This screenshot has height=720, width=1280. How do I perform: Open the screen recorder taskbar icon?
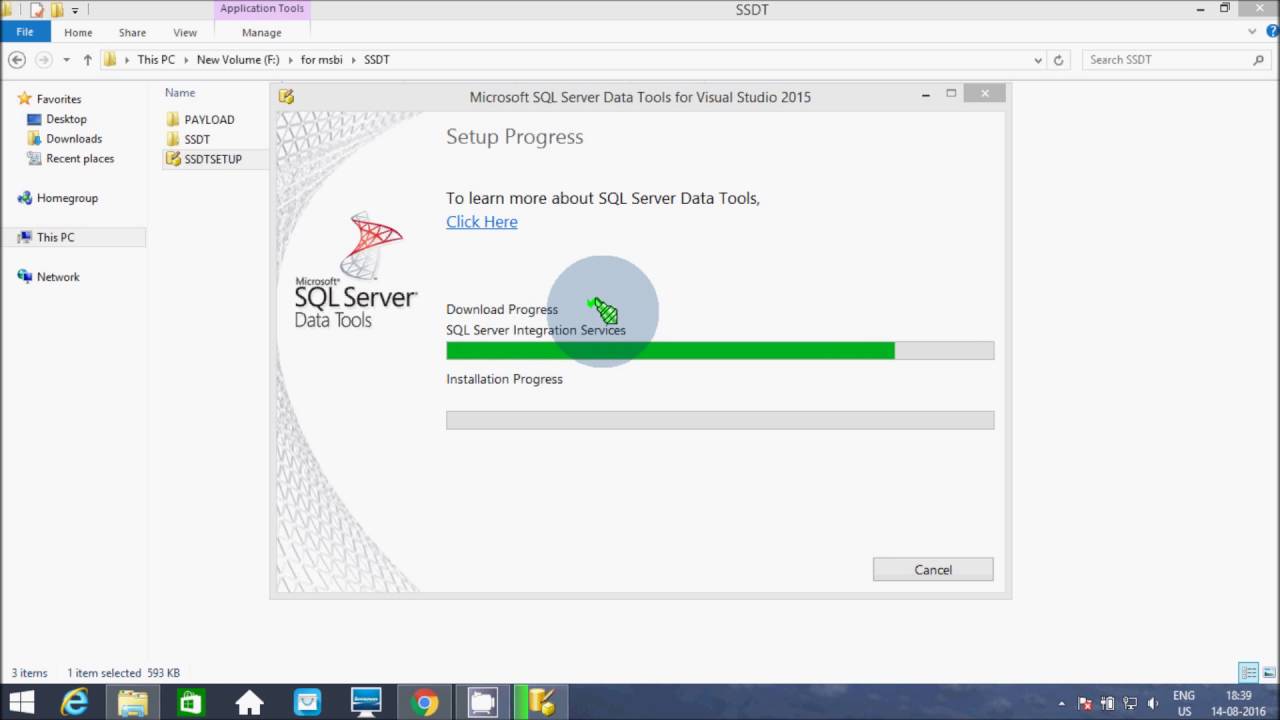[x=483, y=703]
